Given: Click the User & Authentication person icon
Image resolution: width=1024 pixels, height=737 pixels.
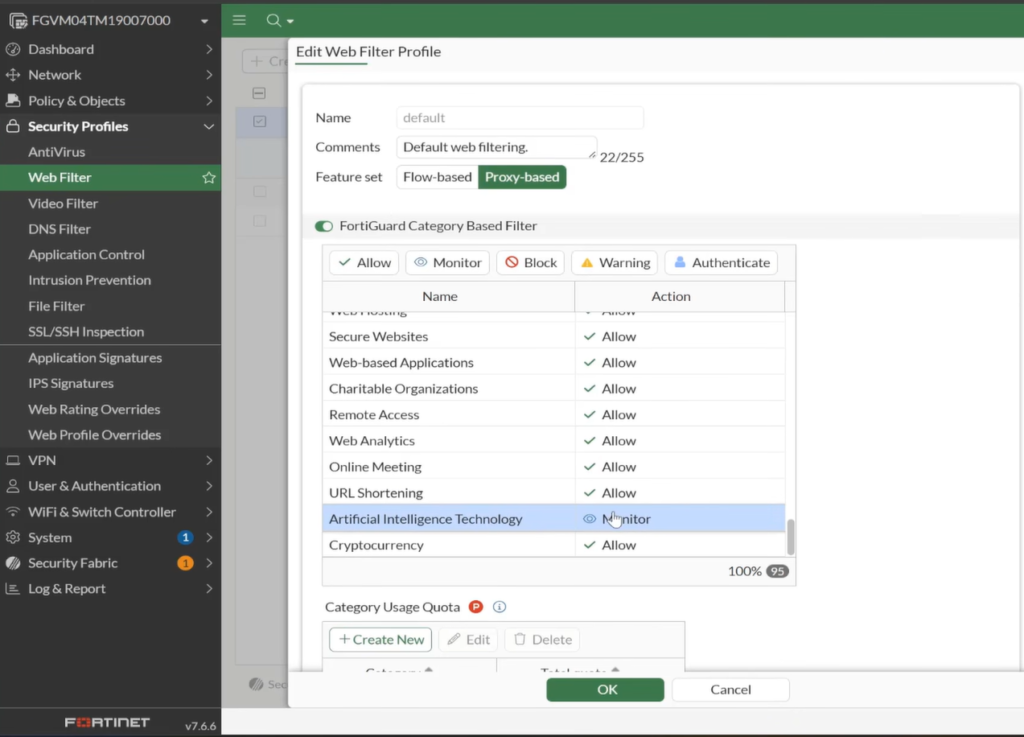Looking at the screenshot, I should pos(12,486).
